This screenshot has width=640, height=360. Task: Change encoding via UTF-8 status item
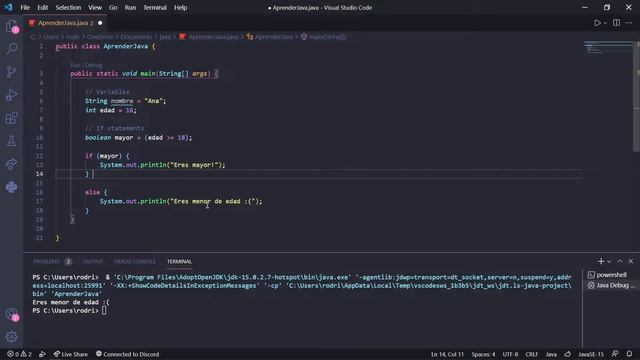point(510,354)
